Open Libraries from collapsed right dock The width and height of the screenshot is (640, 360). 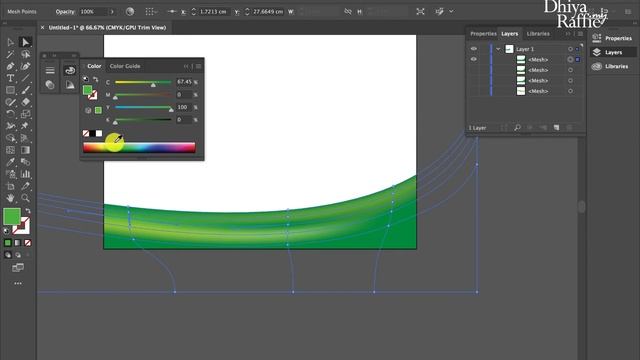click(612, 67)
